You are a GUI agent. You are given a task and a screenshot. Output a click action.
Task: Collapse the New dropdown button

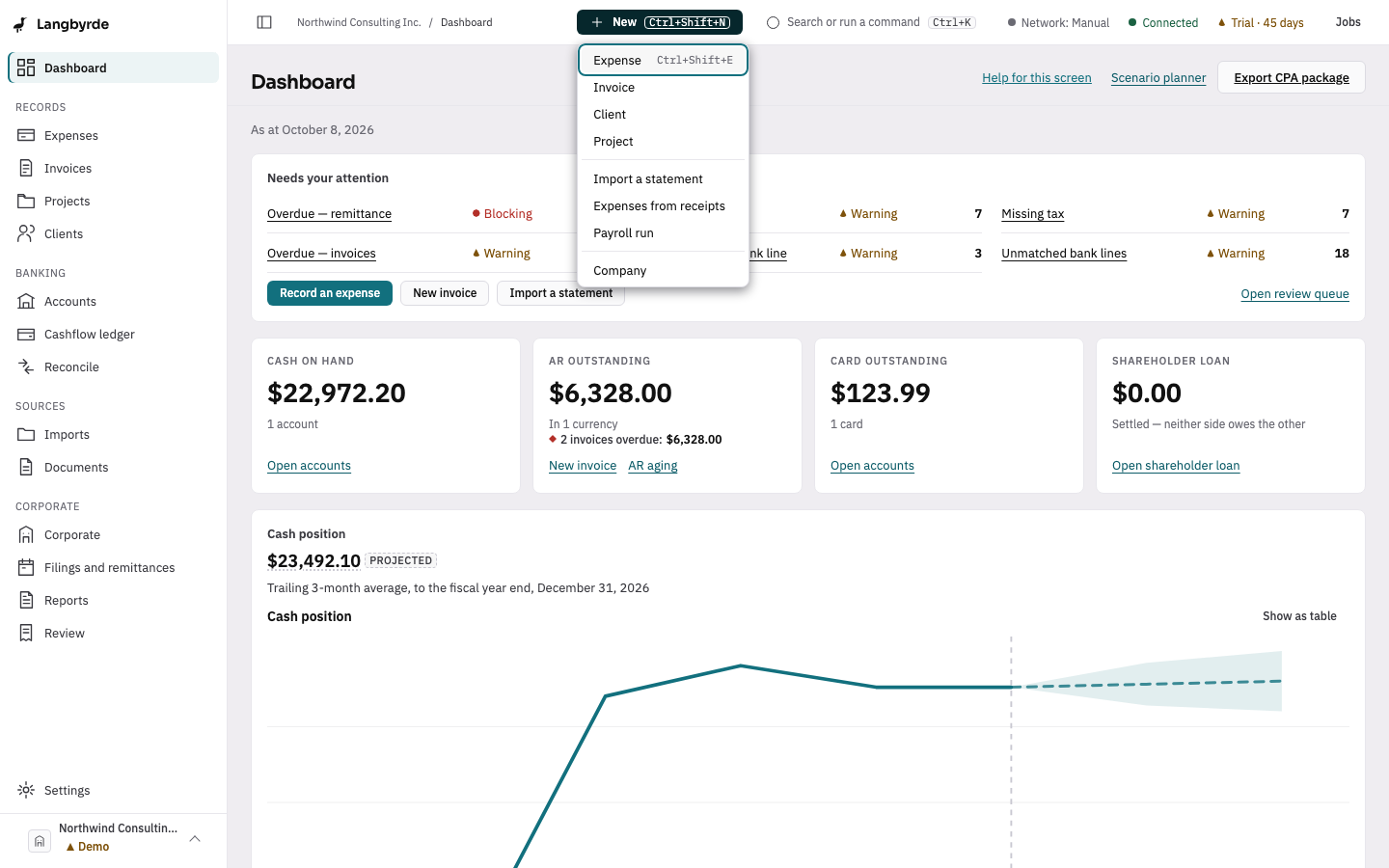pos(660,22)
